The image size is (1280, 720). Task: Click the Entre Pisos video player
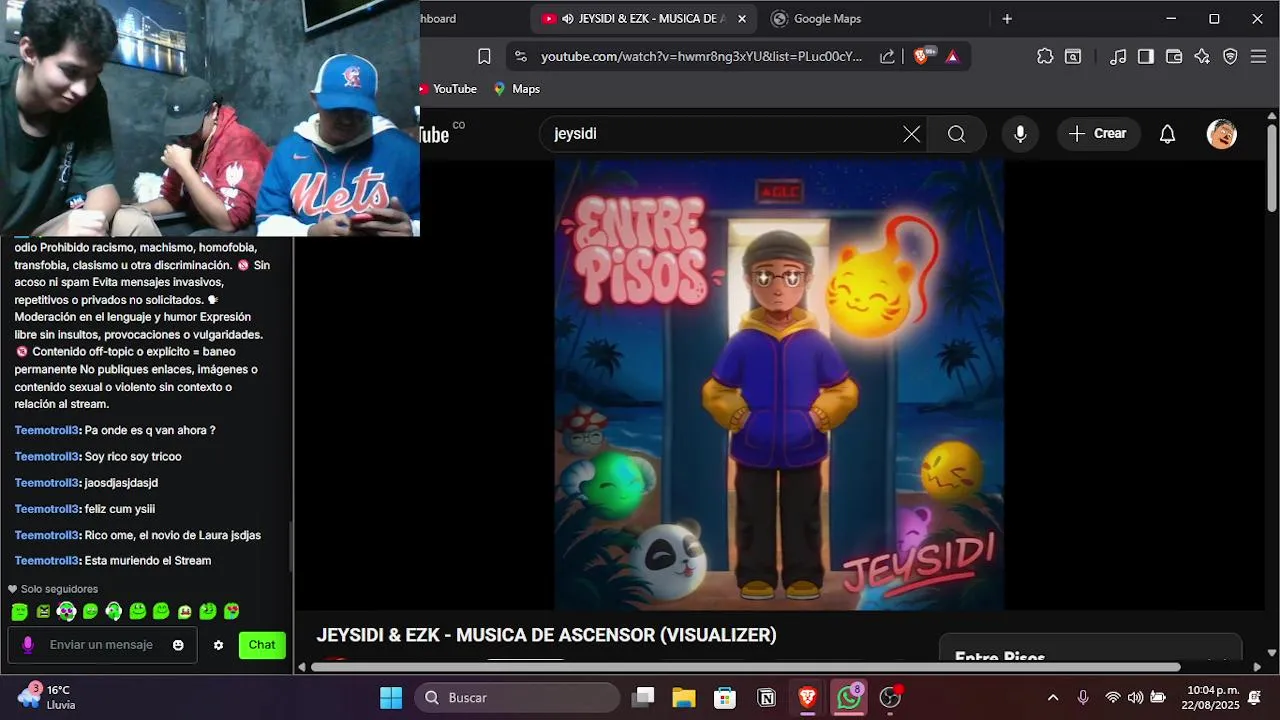coord(779,385)
